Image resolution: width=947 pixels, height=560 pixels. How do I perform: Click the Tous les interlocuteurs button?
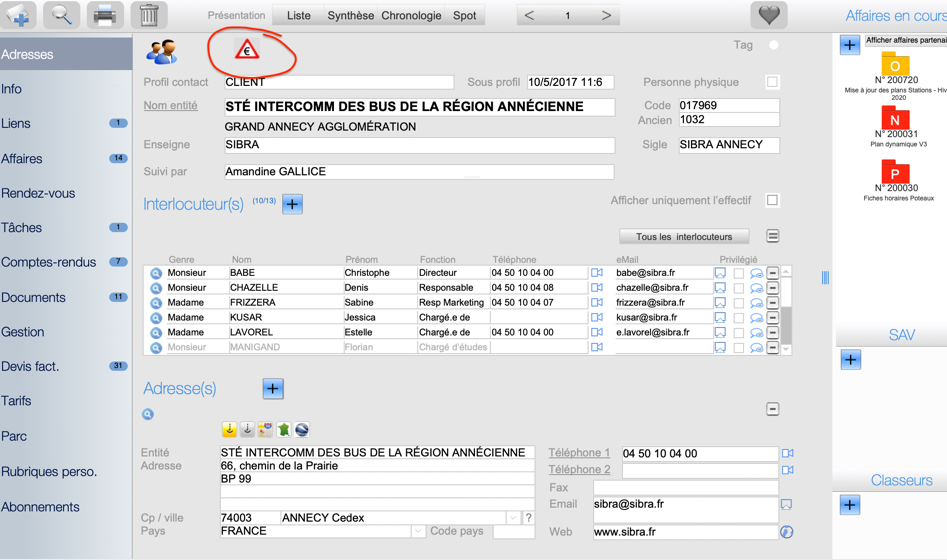coord(684,237)
